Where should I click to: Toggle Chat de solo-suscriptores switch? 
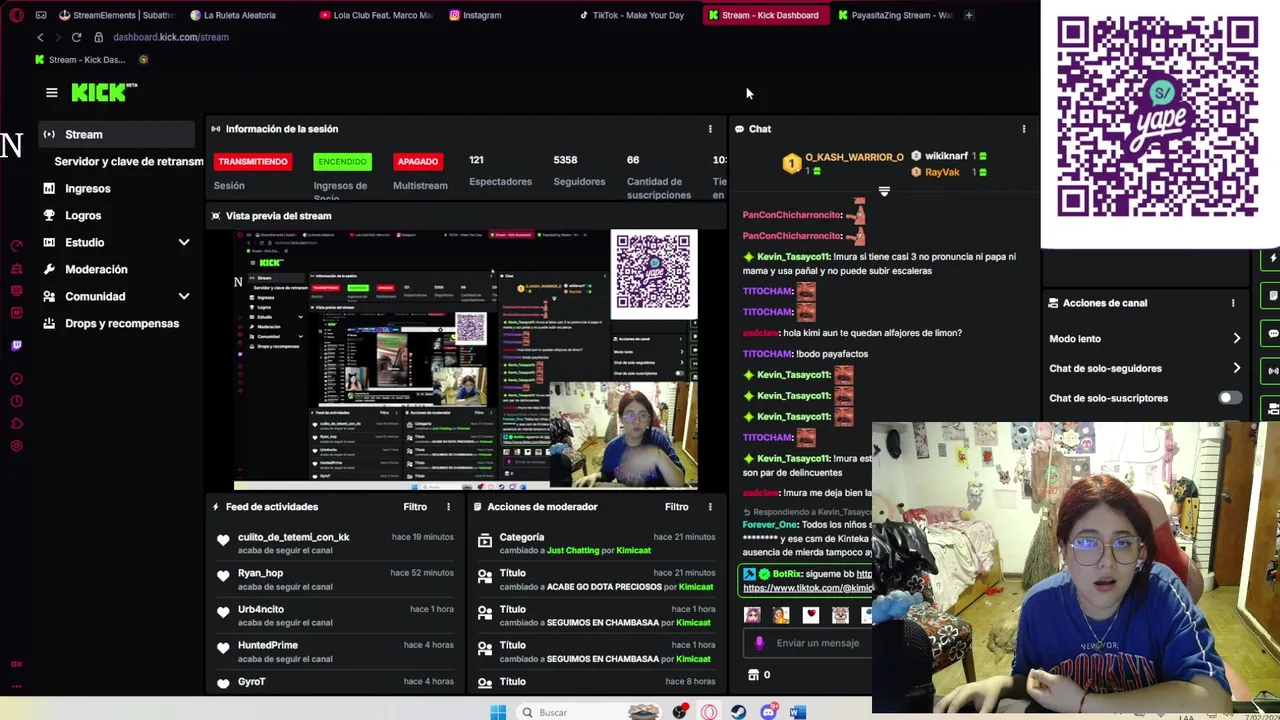click(x=1229, y=398)
